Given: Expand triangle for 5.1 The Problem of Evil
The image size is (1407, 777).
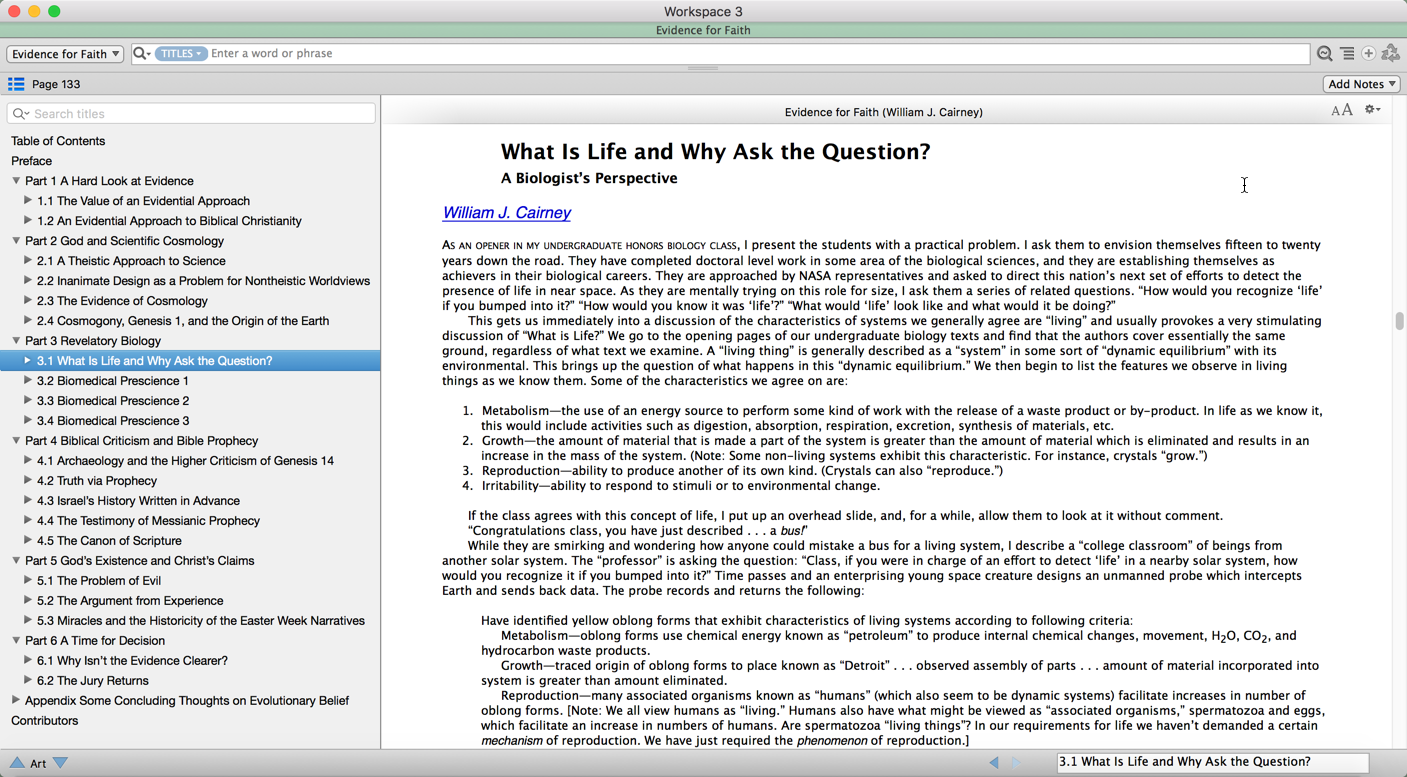Looking at the screenshot, I should (x=28, y=581).
